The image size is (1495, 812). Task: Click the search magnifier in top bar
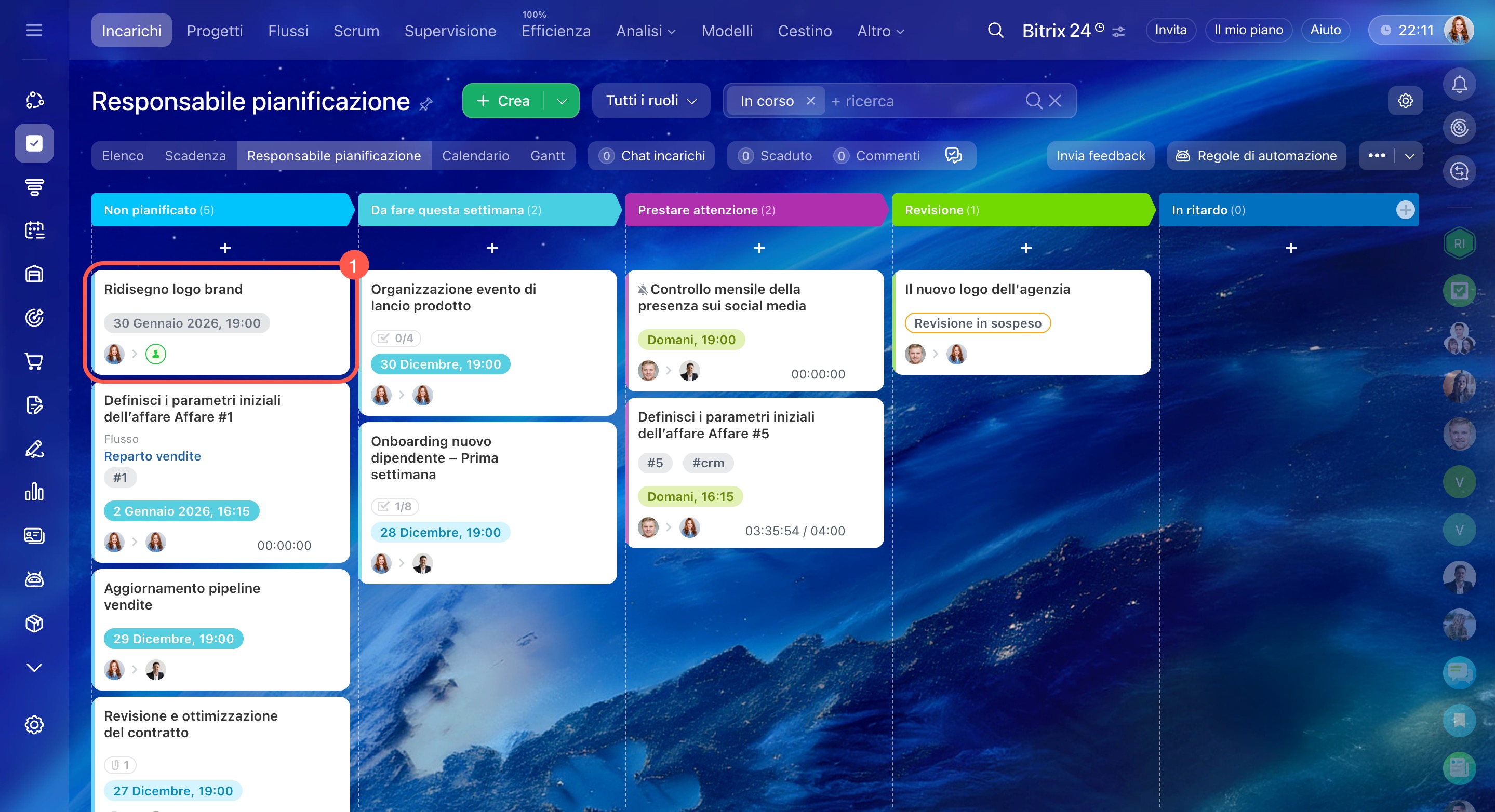coord(995,30)
